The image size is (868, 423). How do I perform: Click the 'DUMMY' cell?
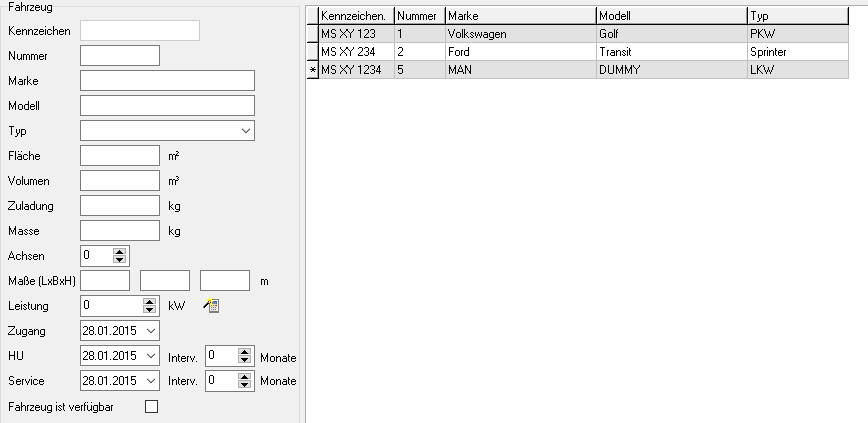tap(672, 70)
